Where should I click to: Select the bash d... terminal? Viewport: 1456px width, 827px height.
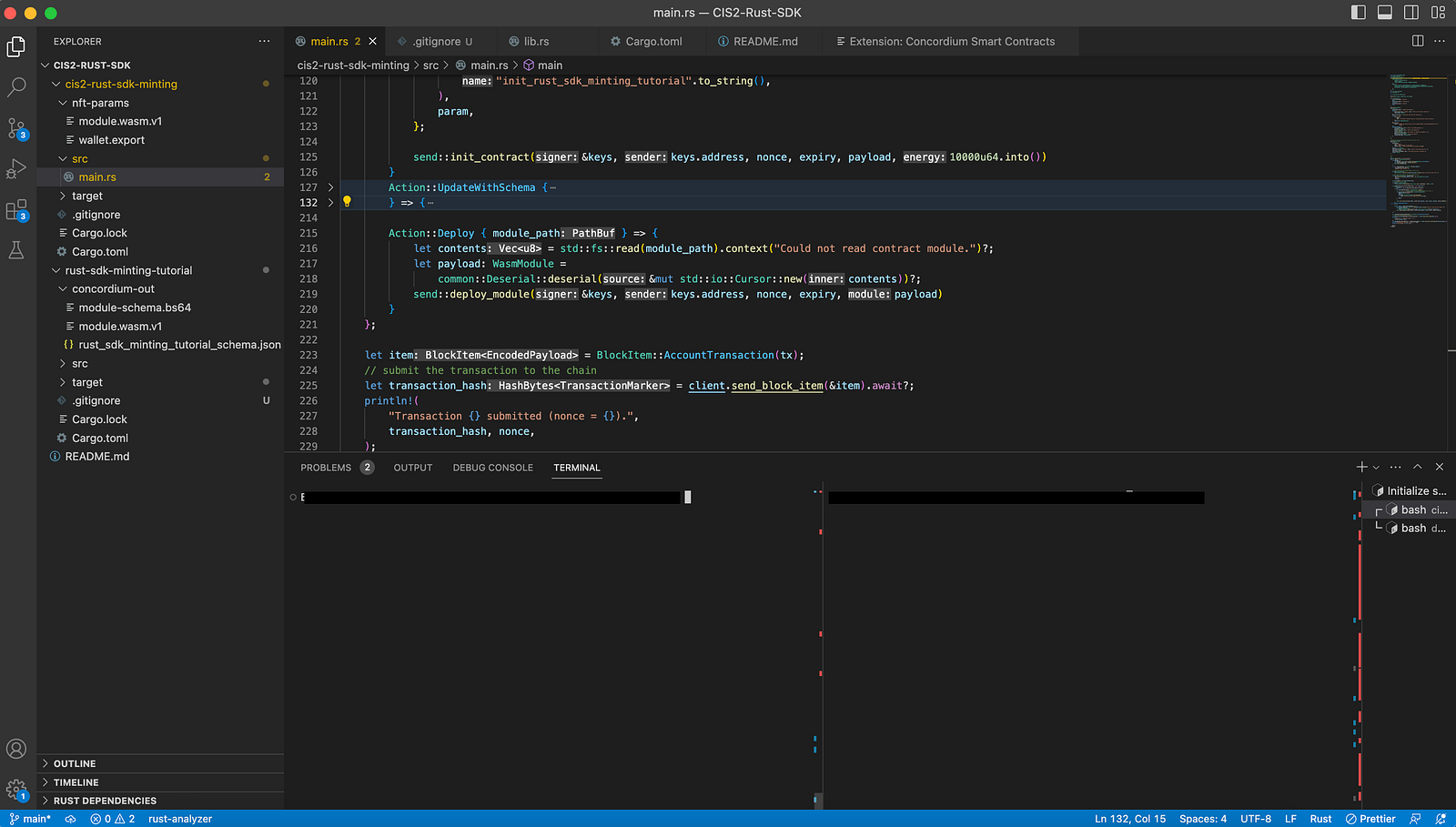click(1409, 528)
